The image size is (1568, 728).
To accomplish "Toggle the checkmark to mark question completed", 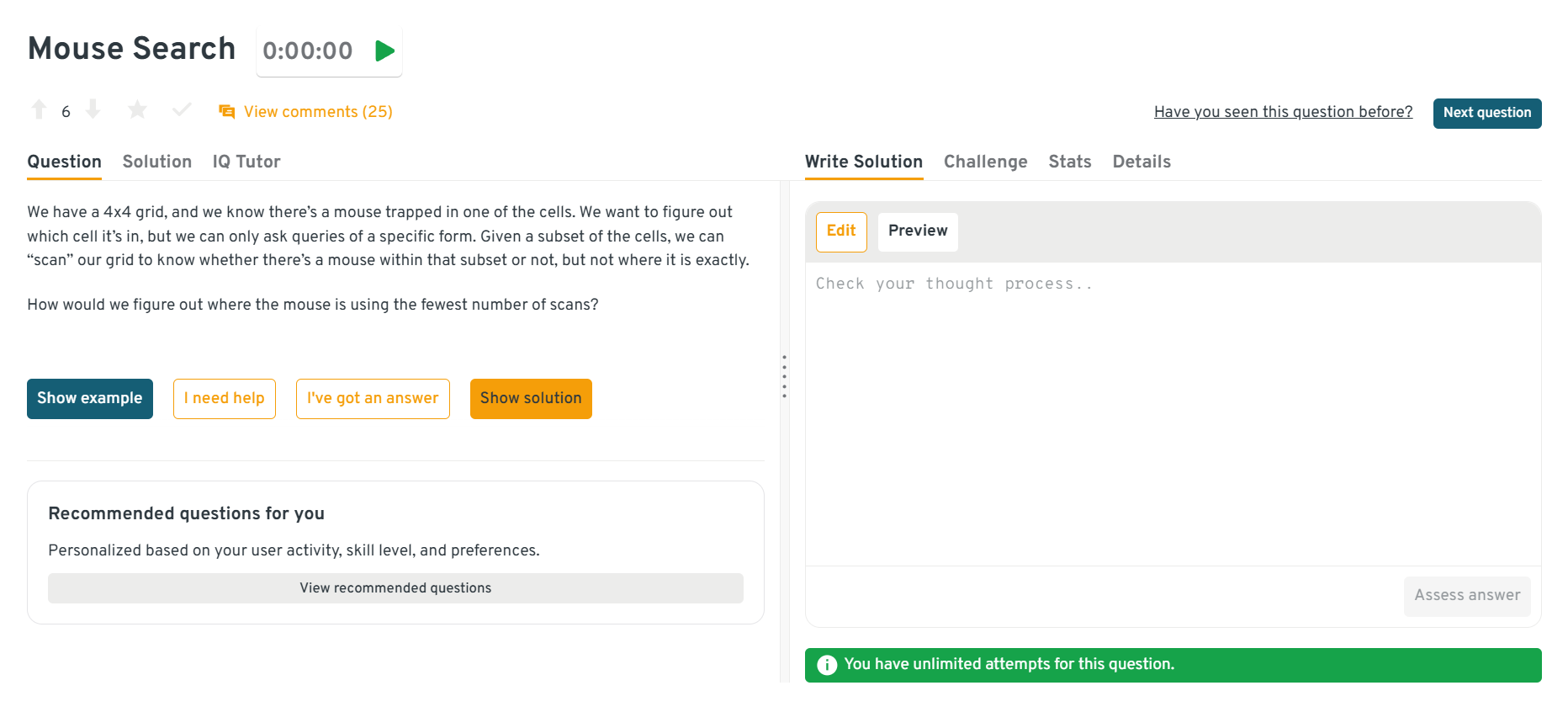I will pos(182,110).
